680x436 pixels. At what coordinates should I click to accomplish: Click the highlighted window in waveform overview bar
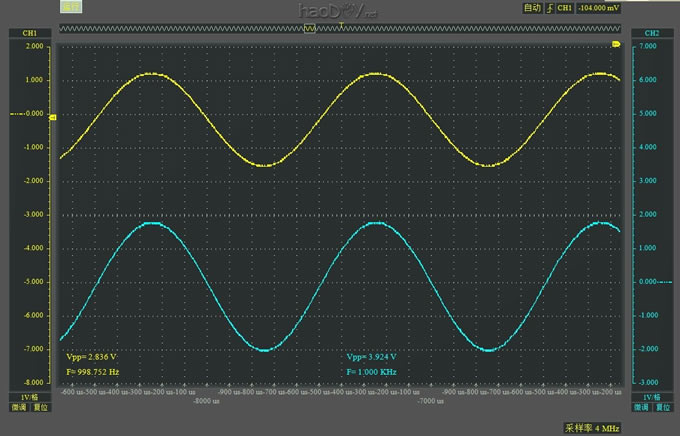[310, 30]
